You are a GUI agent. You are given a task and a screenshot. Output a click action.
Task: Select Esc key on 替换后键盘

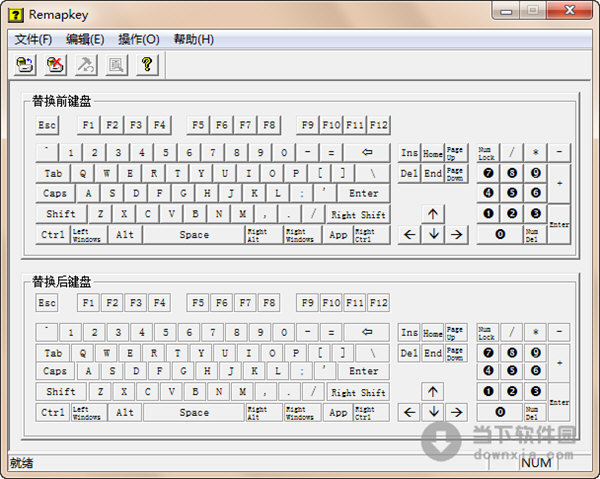(x=47, y=303)
